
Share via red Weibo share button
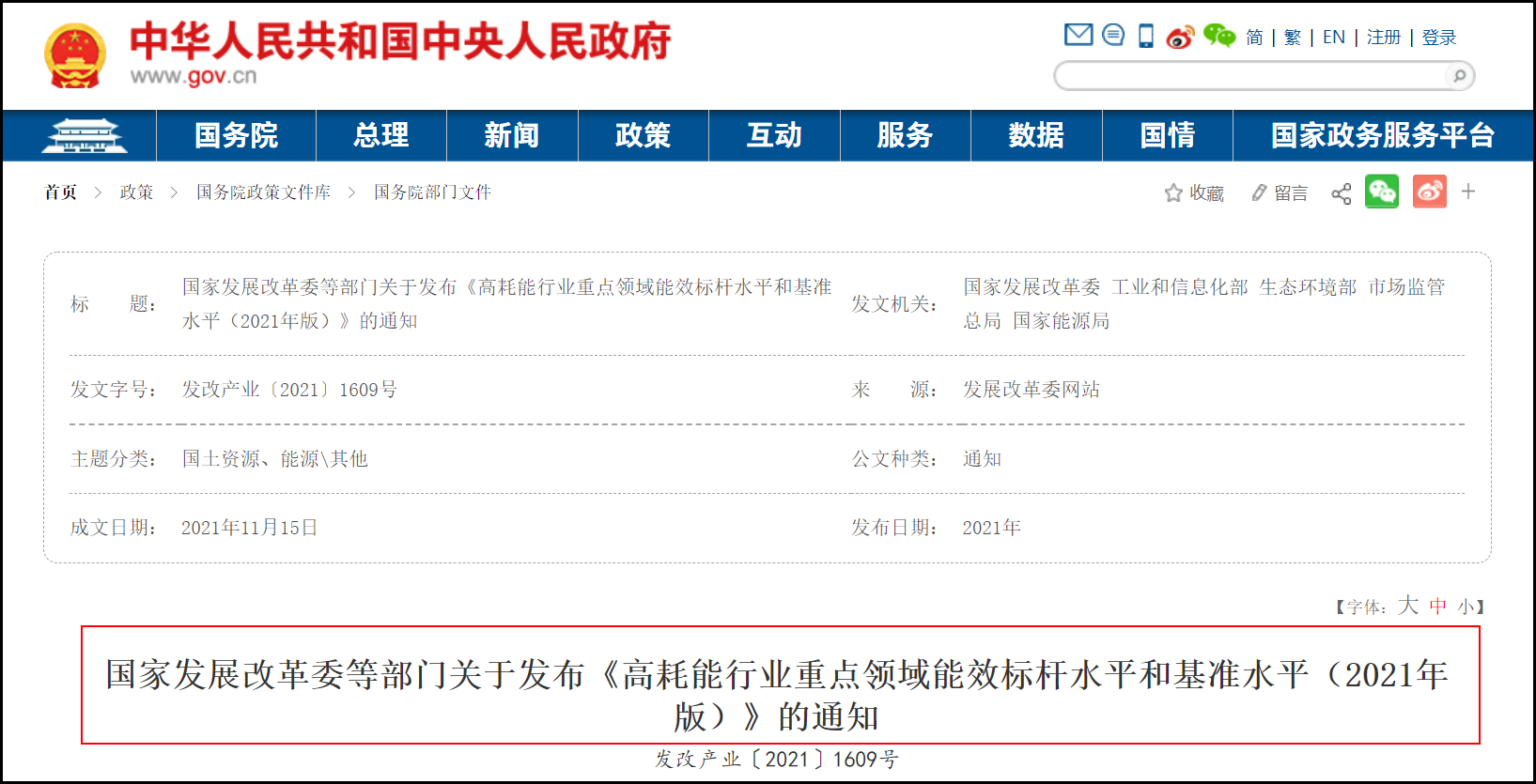1429,192
